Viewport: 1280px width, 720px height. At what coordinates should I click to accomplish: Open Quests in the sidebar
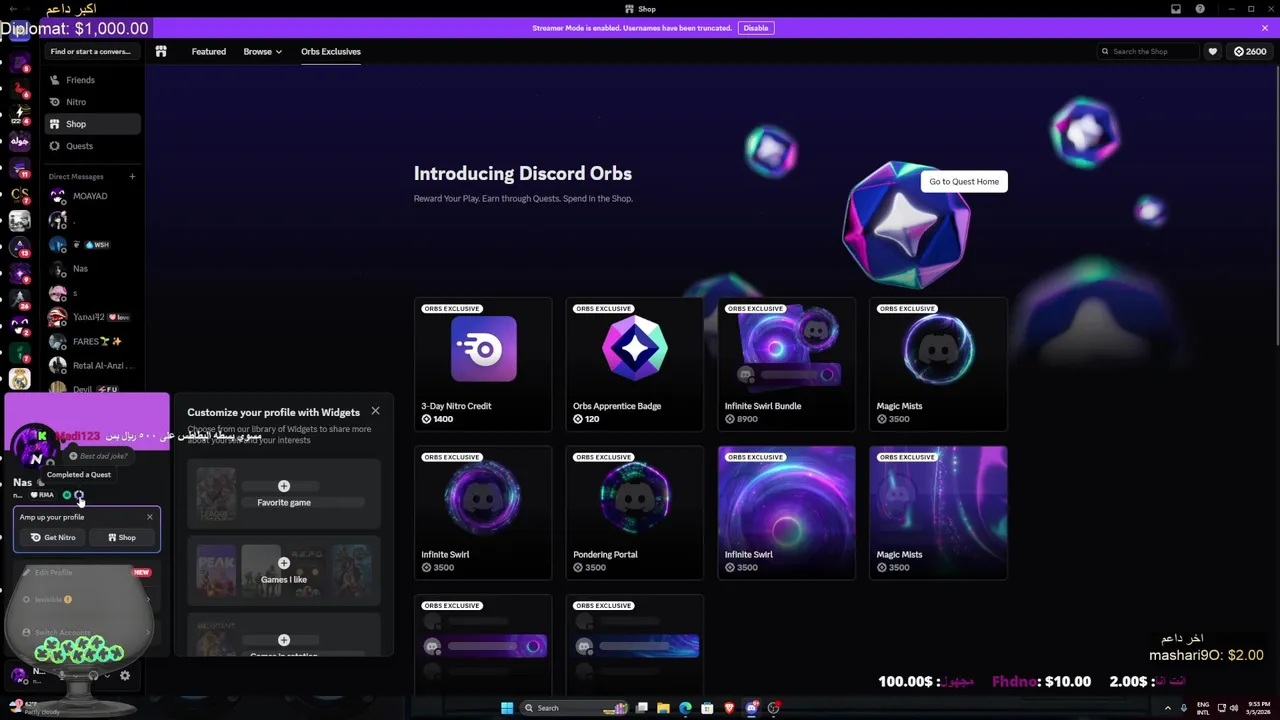click(93, 146)
